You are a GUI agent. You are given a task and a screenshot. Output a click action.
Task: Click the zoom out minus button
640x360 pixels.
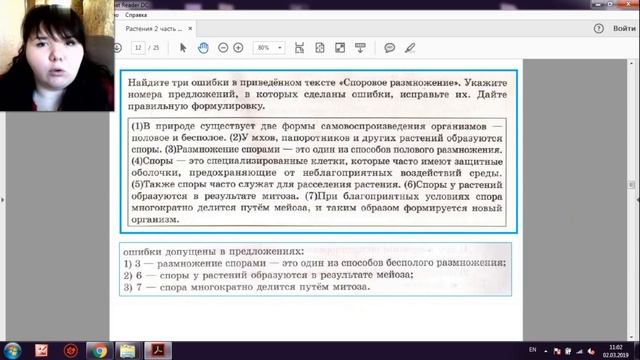click(x=223, y=48)
